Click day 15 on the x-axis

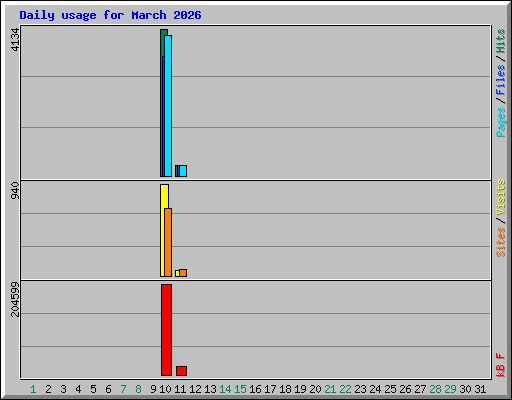point(240,389)
